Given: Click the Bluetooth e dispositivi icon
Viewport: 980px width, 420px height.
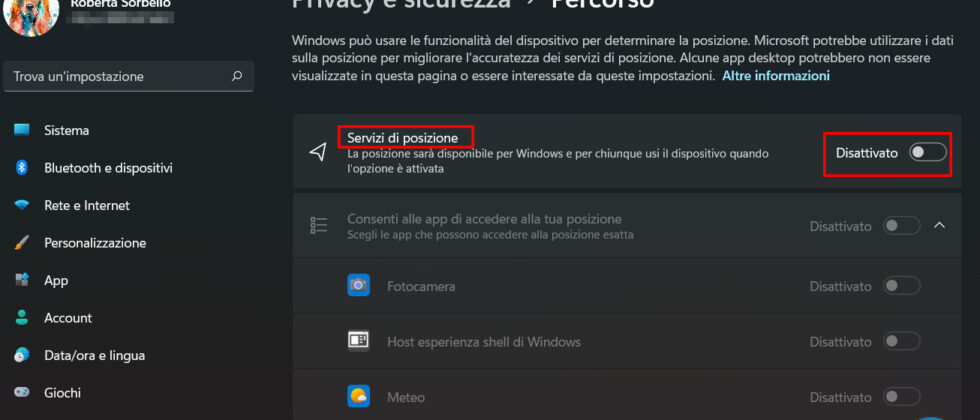Looking at the screenshot, I should [22, 168].
